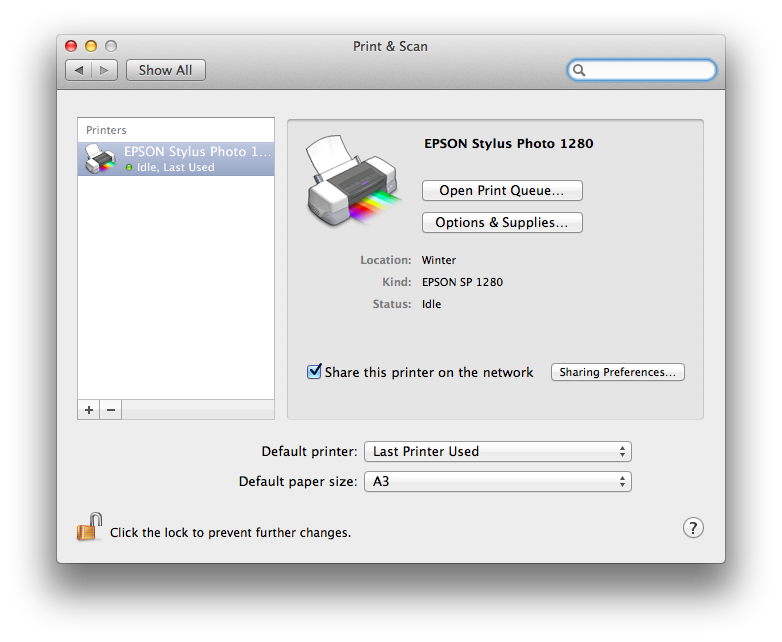782x642 pixels.
Task: Click the Kind value EPSON SP 1280
Action: [x=462, y=282]
